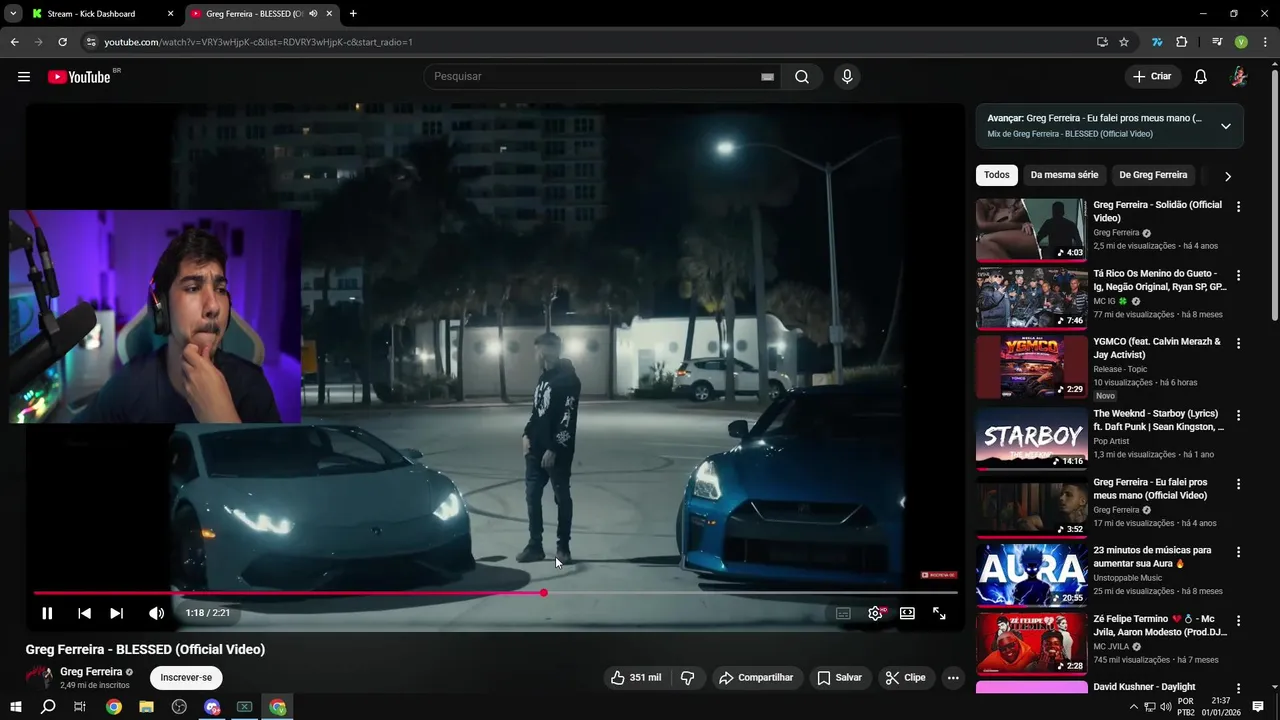Switch player to theater mode
The height and width of the screenshot is (720, 1280).
(907, 613)
